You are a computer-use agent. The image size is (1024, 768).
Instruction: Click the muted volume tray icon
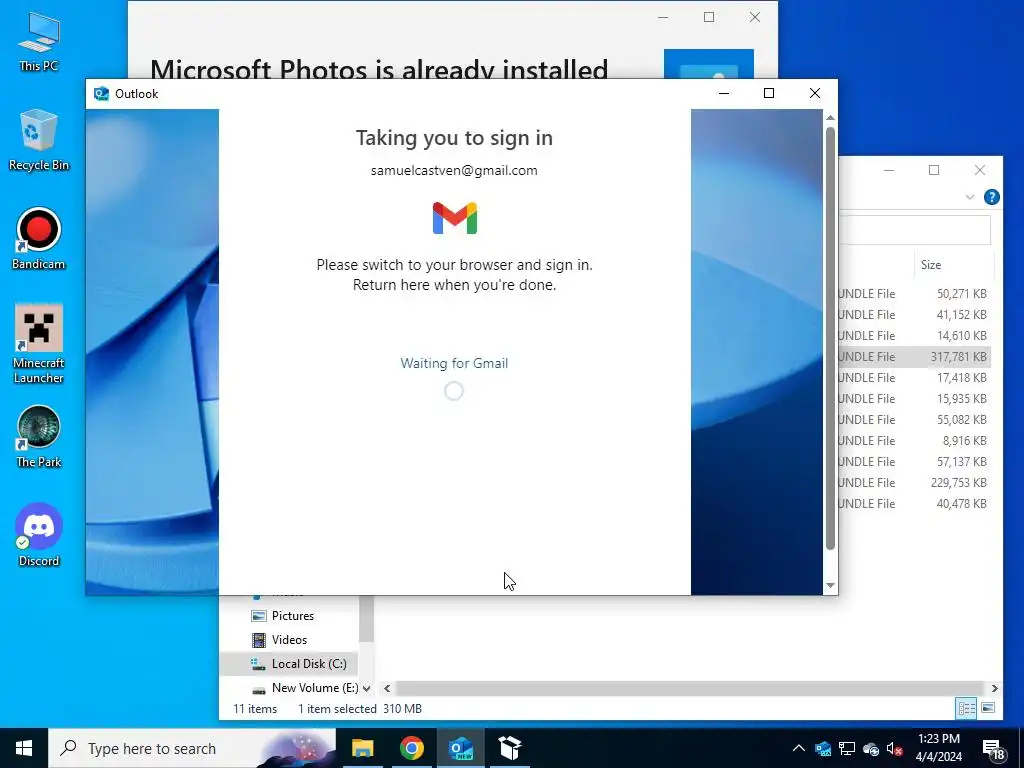tap(895, 749)
